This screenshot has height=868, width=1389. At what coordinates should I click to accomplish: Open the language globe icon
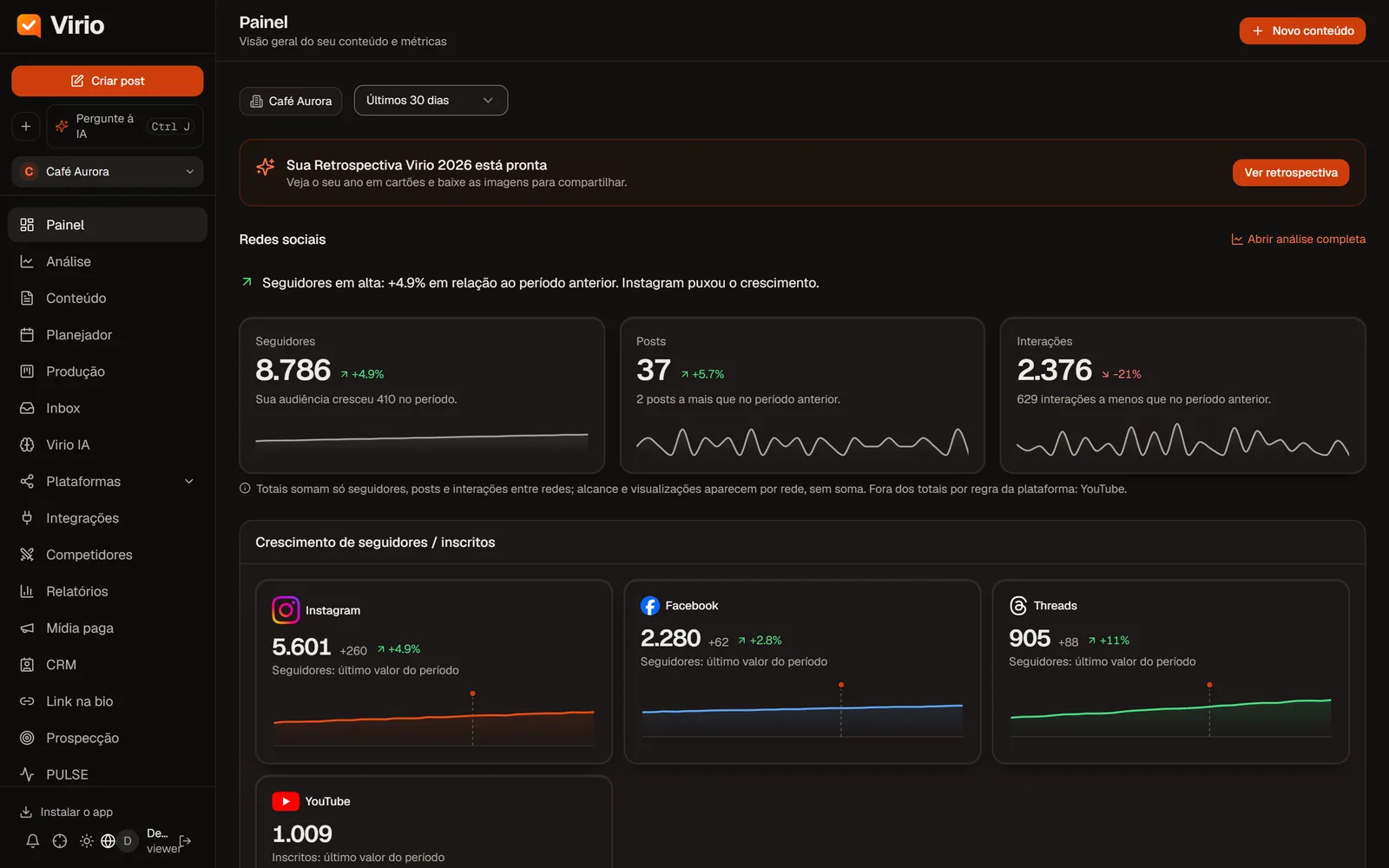click(109, 841)
